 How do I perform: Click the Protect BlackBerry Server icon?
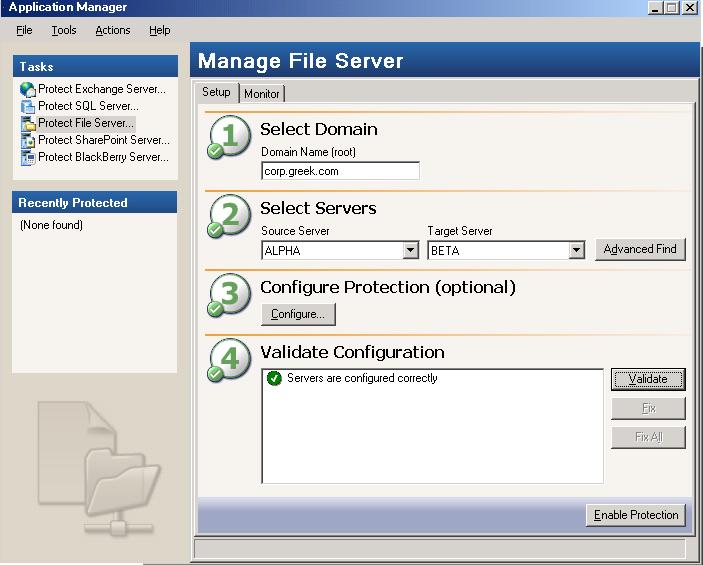[28, 157]
